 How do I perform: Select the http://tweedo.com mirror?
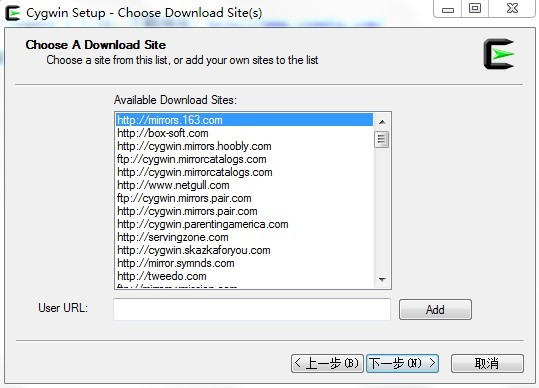pos(244,276)
